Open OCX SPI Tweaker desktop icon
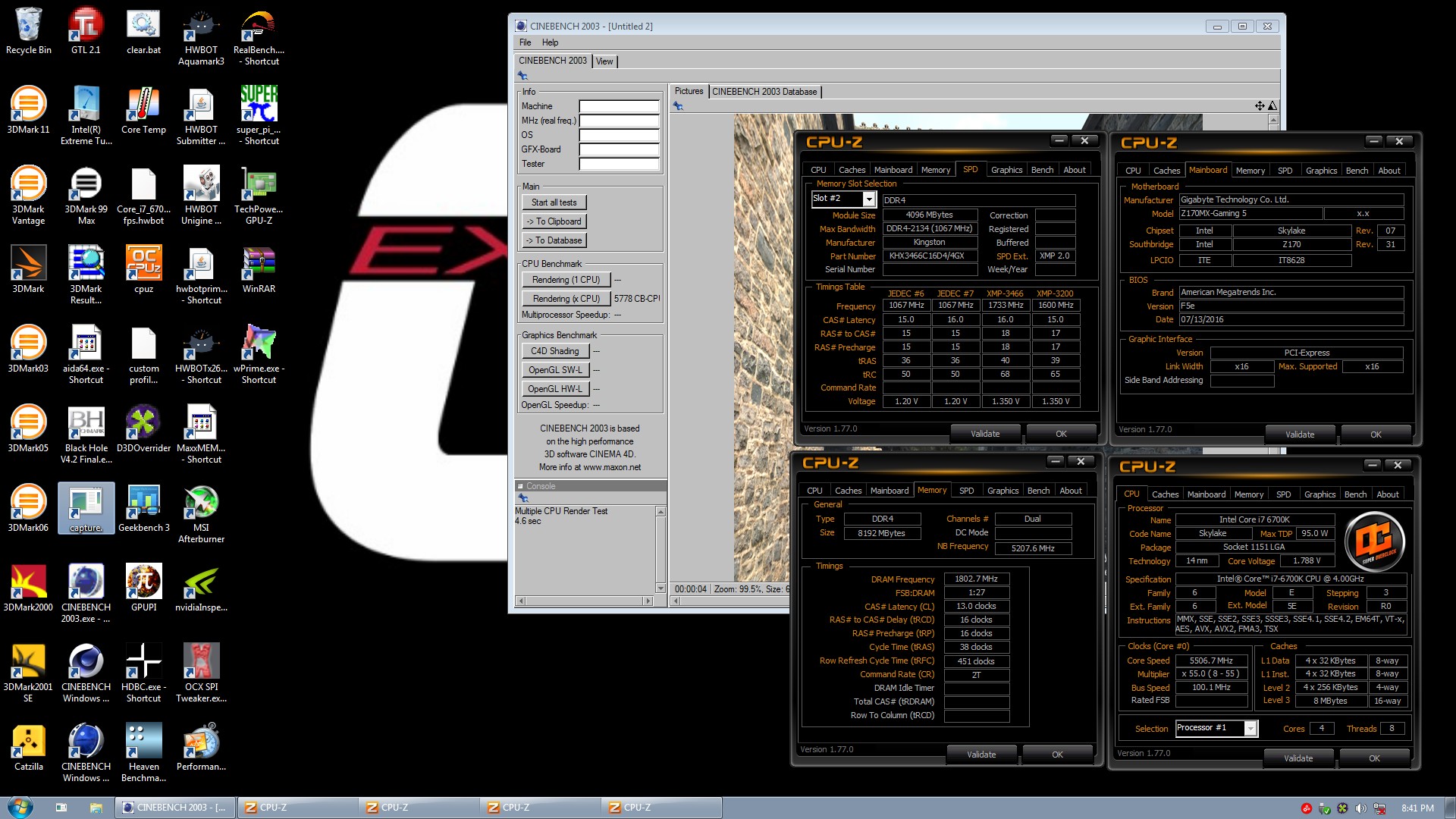The width and height of the screenshot is (1456, 819). 201,673
